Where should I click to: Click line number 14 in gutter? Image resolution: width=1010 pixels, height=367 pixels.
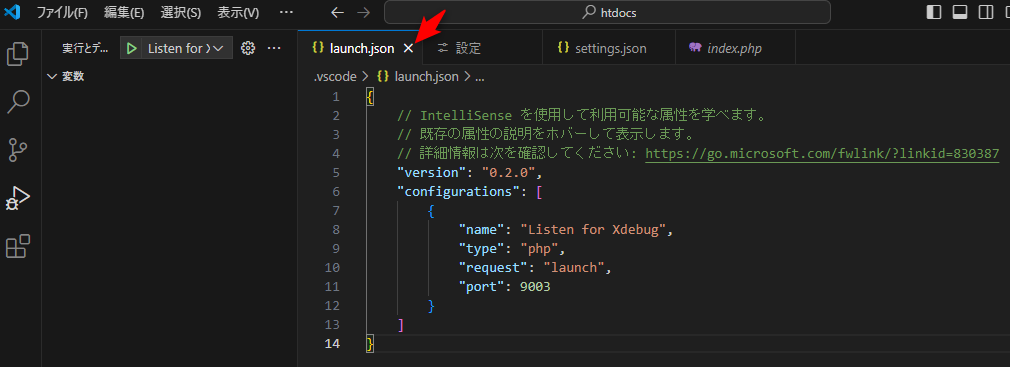pos(331,343)
